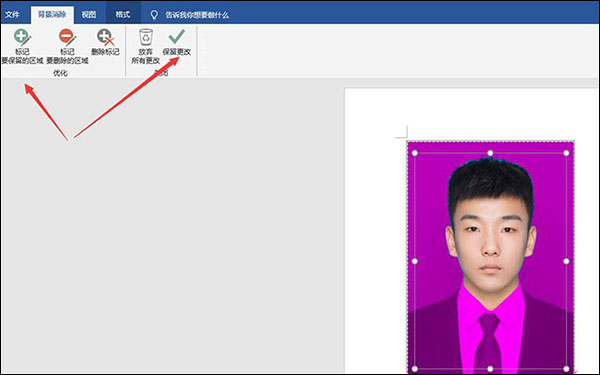This screenshot has height=375, width=600.
Task: Switch to Background Removal (背景消除) tab
Action: (x=52, y=15)
